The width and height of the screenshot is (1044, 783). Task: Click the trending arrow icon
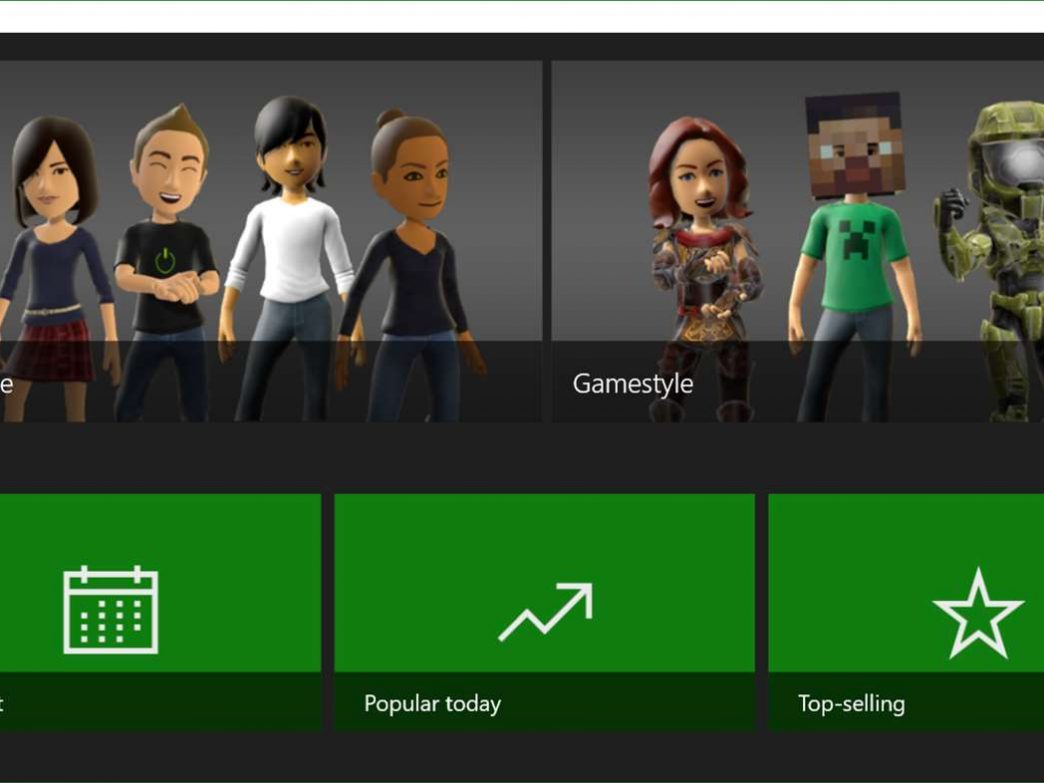(x=545, y=612)
